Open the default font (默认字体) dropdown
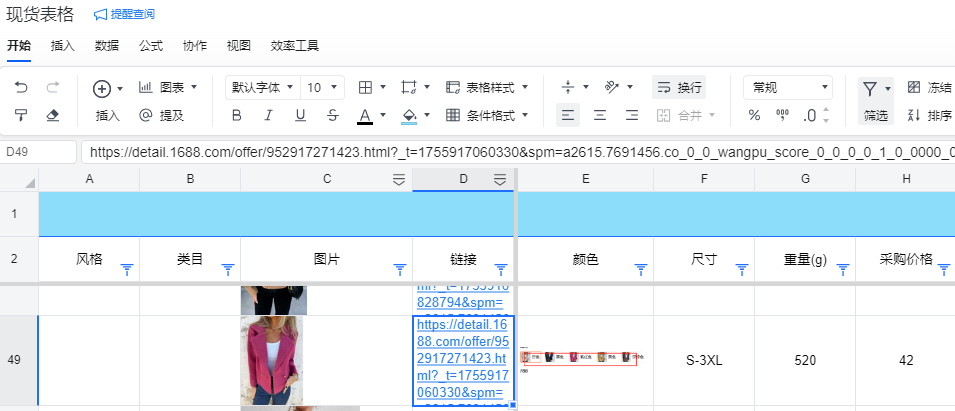Screen dimensions: 955x411 [262, 88]
